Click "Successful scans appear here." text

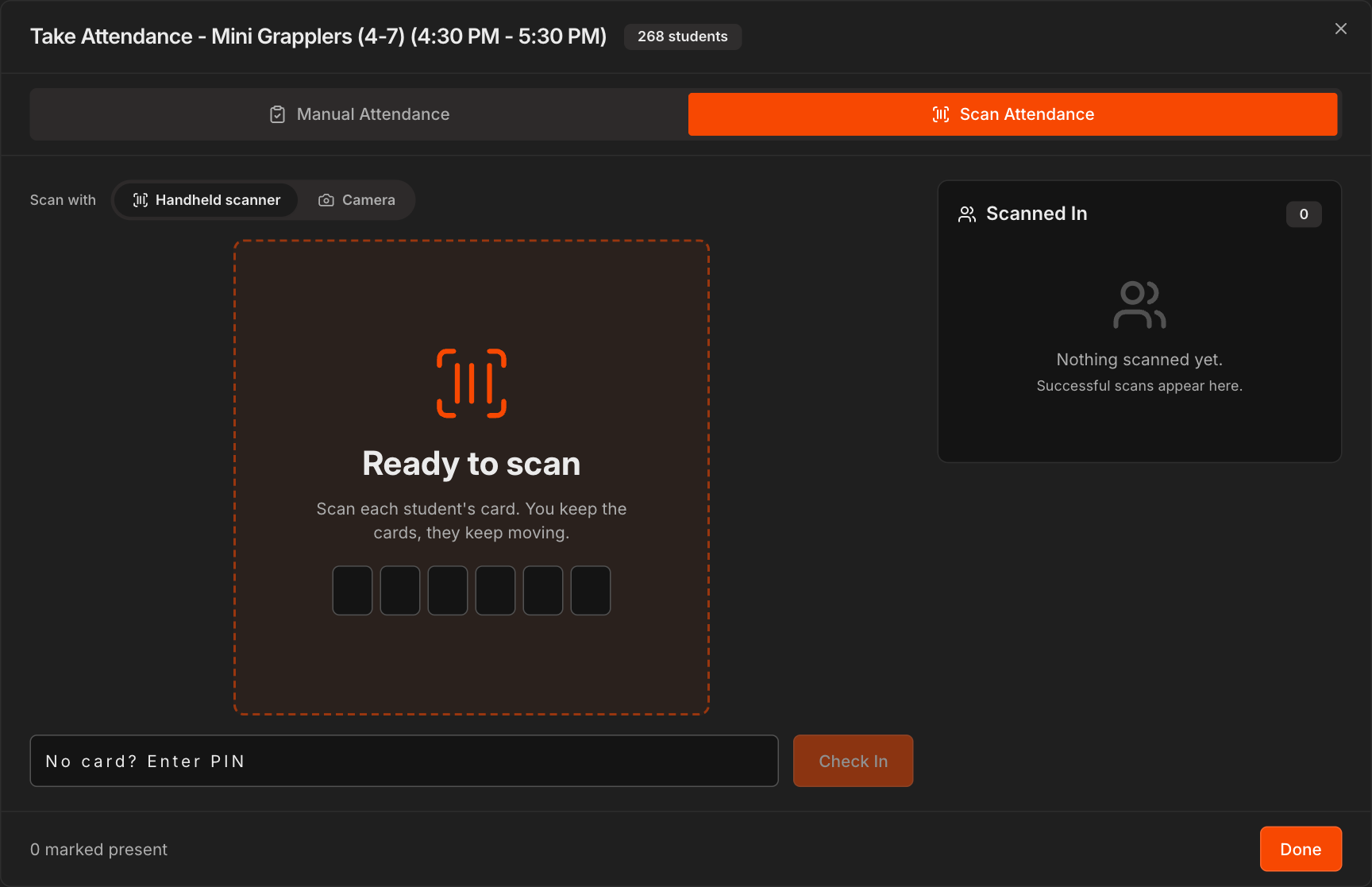coord(1139,386)
